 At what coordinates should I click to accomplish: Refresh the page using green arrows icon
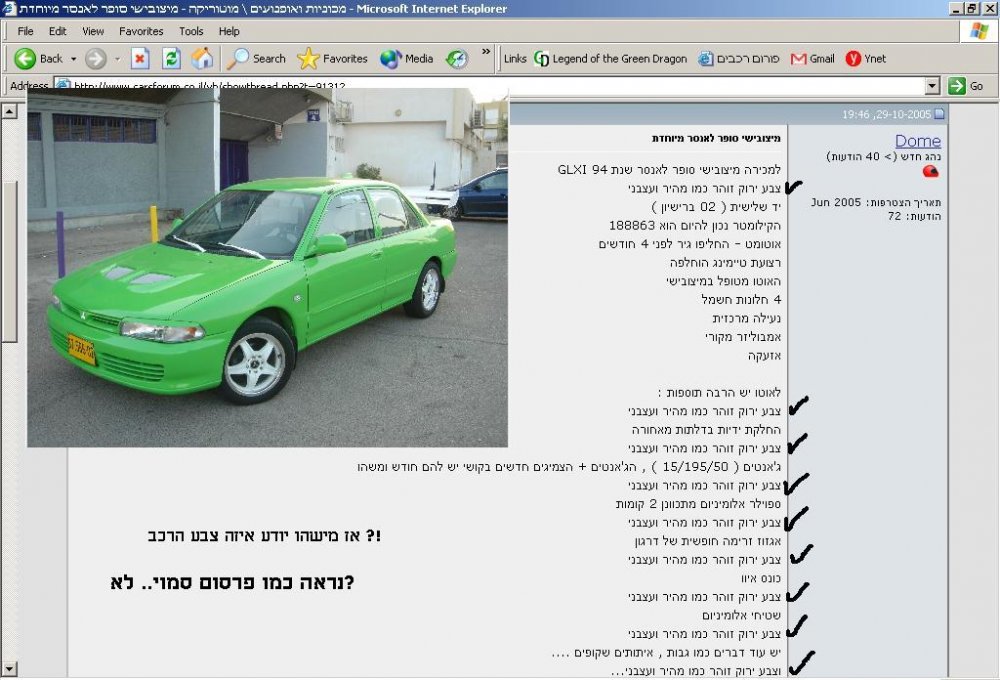tap(171, 59)
